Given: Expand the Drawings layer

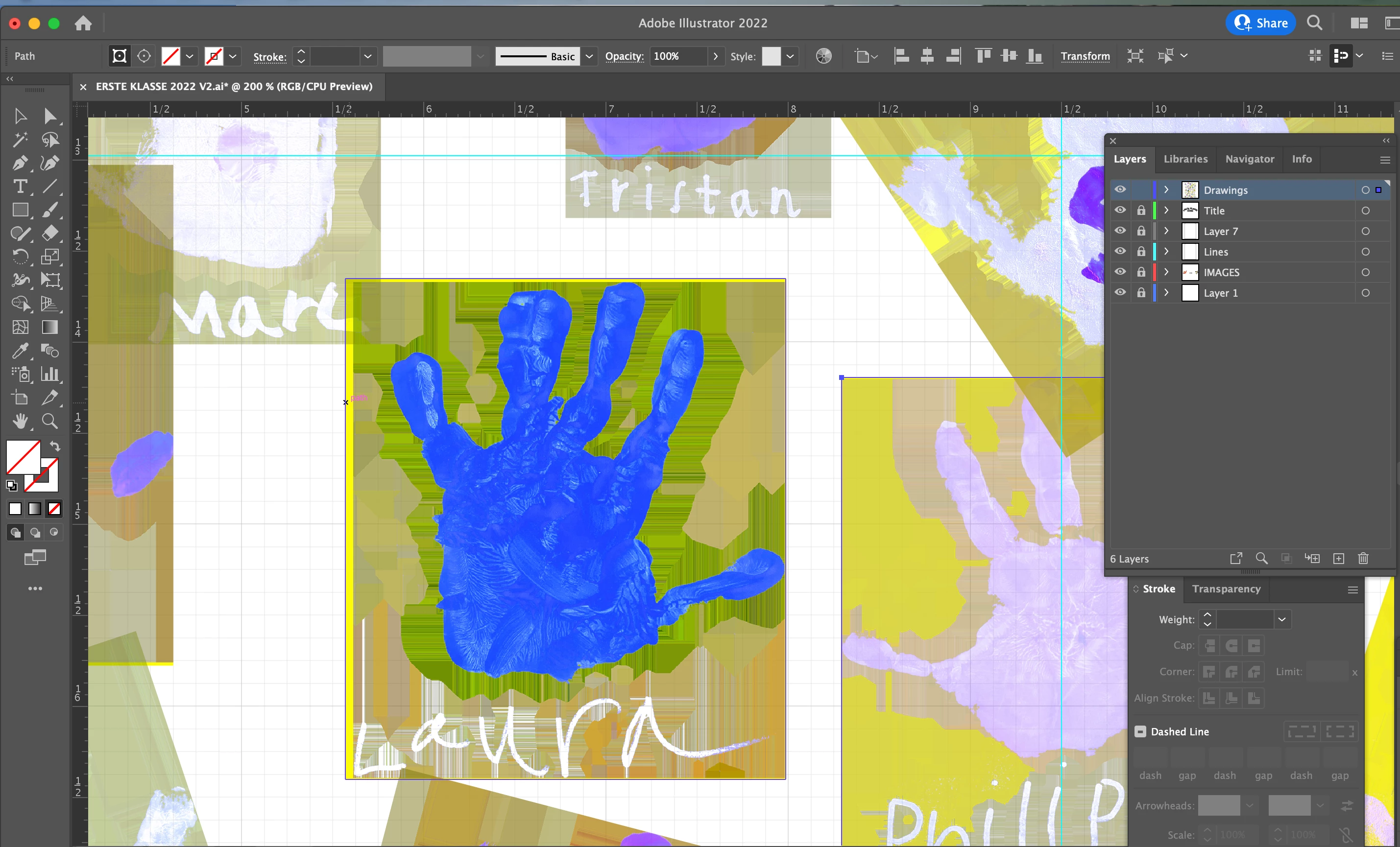Looking at the screenshot, I should pos(1166,189).
